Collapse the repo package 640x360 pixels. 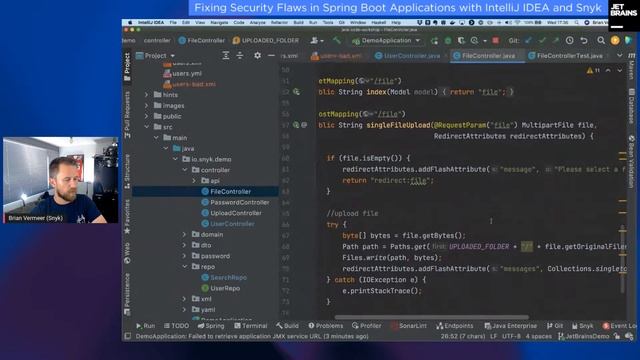tap(185, 267)
